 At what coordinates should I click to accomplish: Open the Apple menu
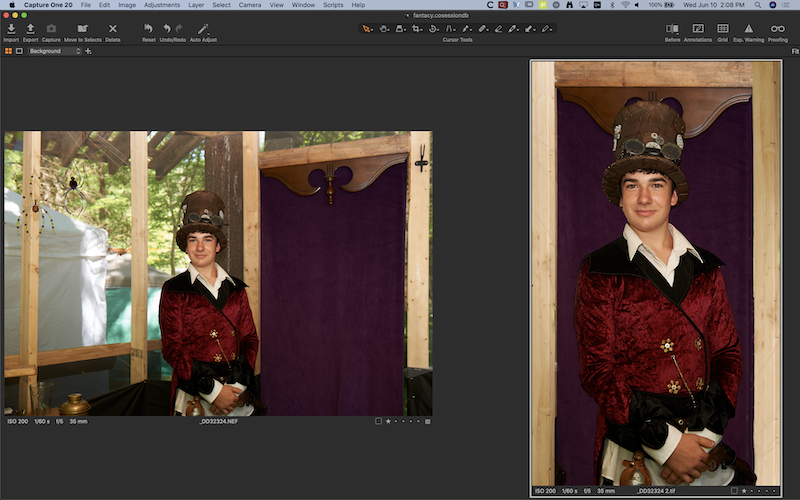(12, 5)
